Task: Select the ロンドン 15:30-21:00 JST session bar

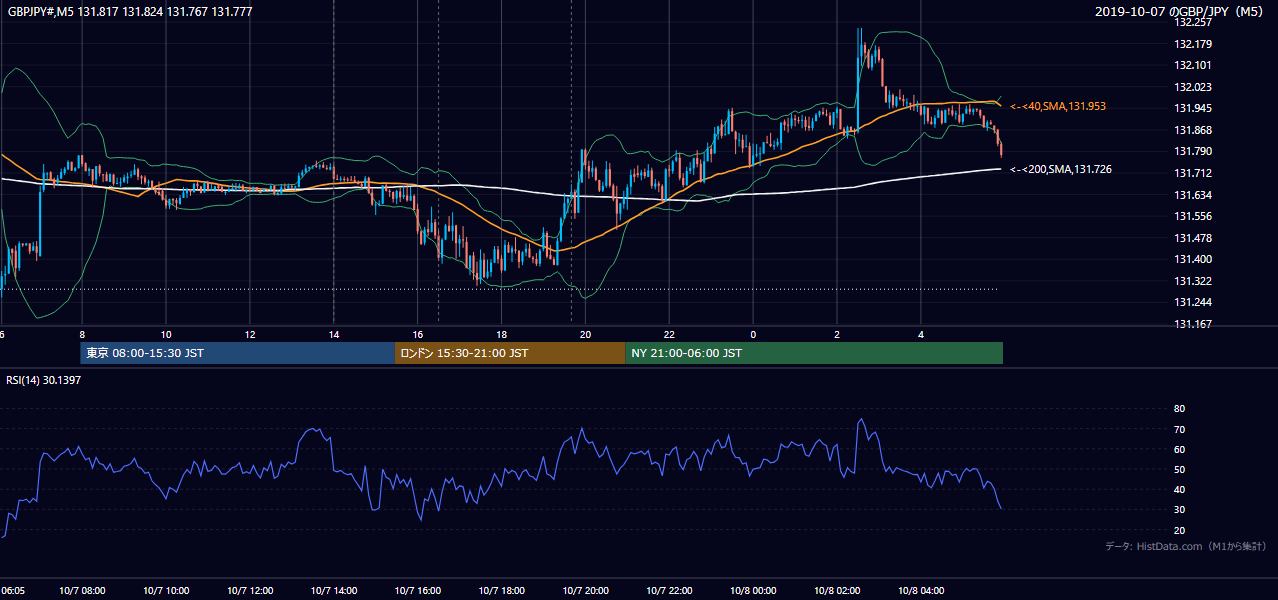Action: click(x=510, y=353)
